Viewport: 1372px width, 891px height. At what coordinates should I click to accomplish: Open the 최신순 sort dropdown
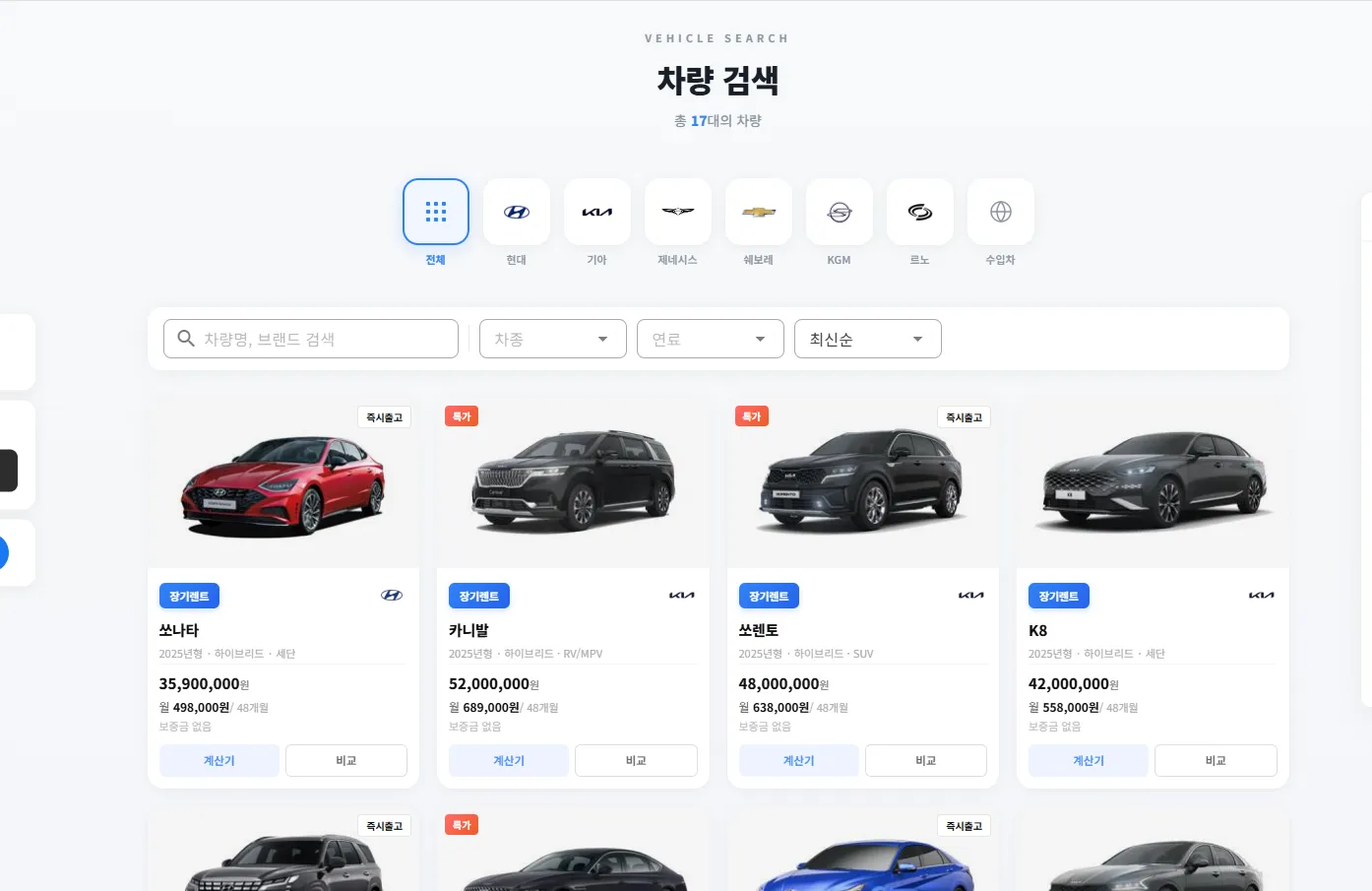click(868, 339)
